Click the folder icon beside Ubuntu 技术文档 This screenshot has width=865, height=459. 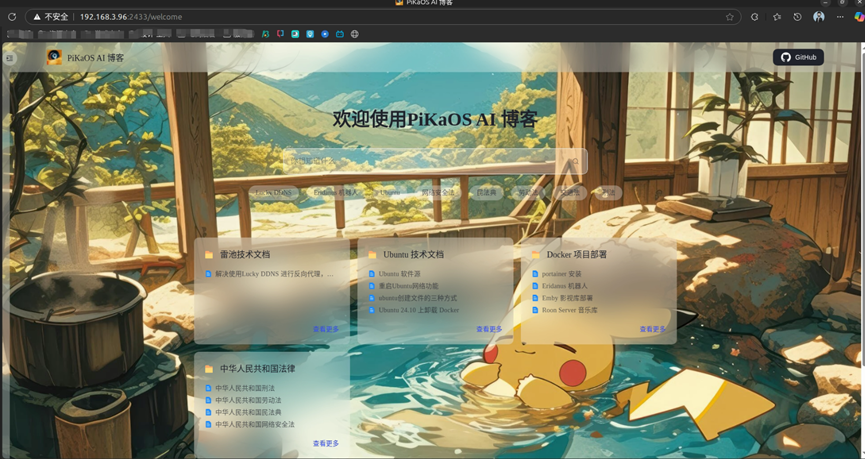(x=372, y=255)
